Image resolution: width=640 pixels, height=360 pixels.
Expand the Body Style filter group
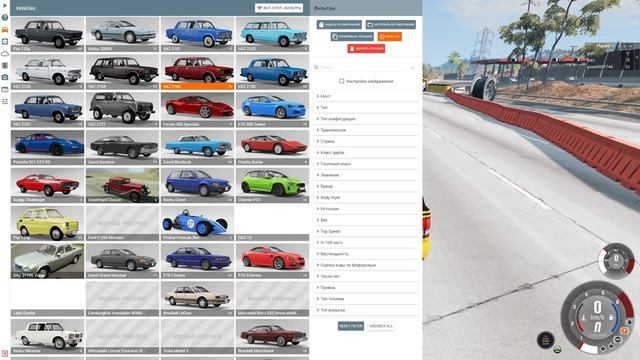(x=366, y=198)
